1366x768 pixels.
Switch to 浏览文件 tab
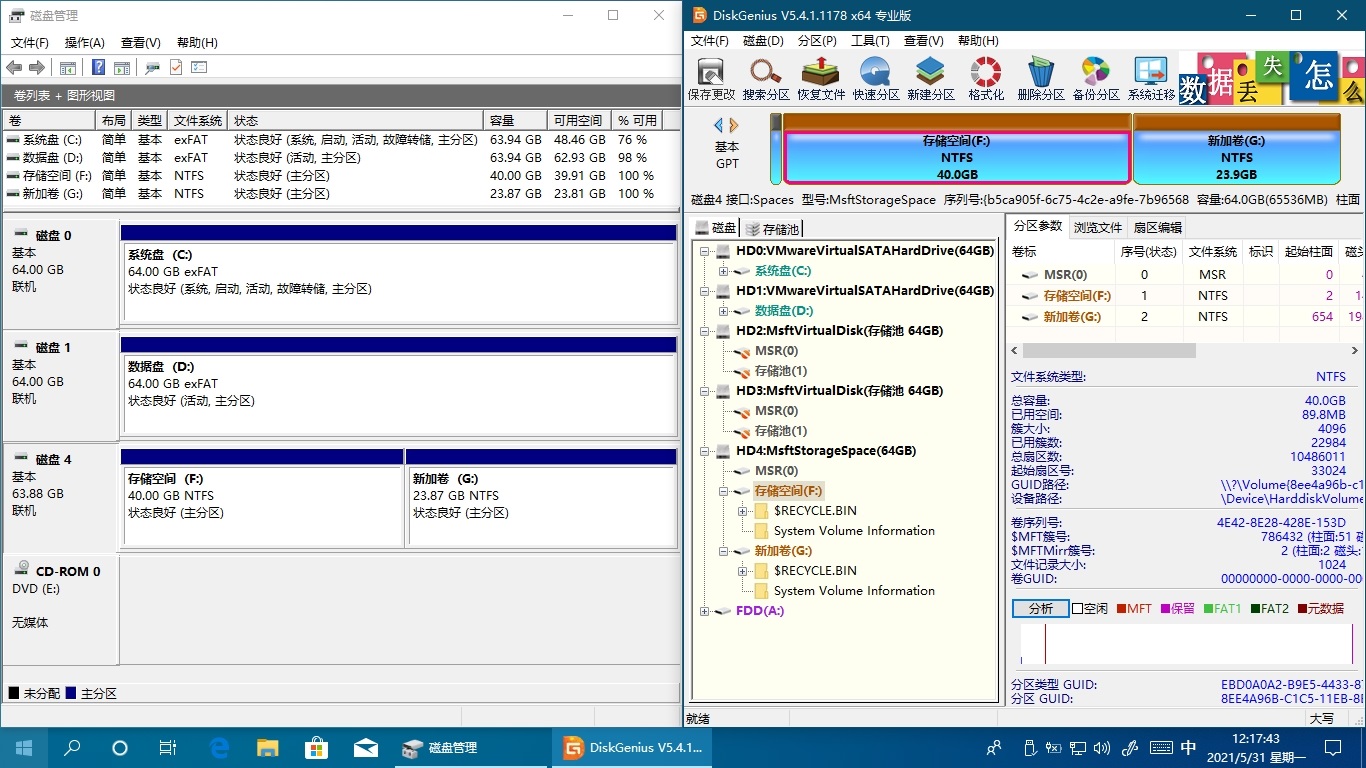[1098, 227]
